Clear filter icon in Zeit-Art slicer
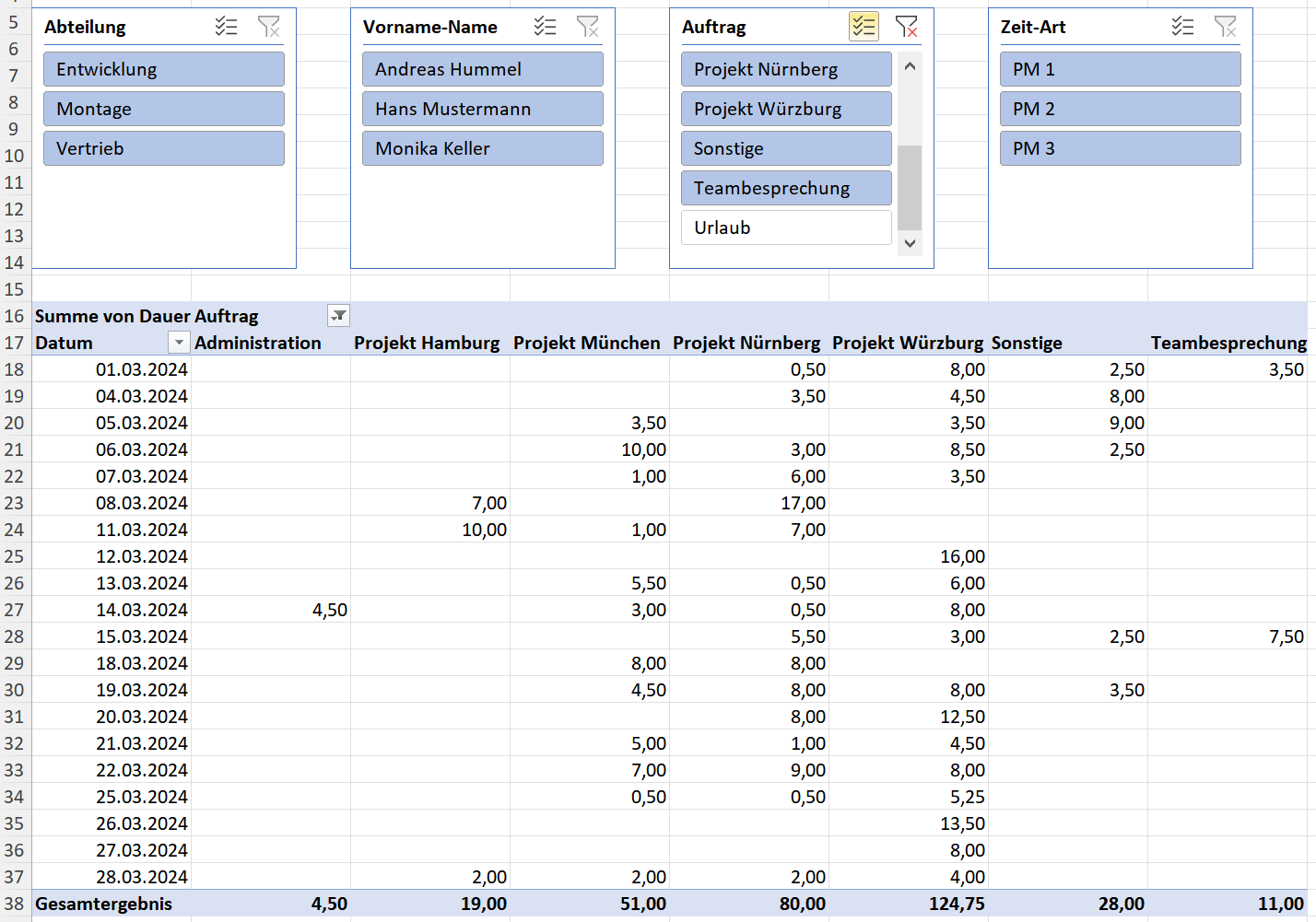This screenshot has height=922, width=1316. pos(1225,27)
